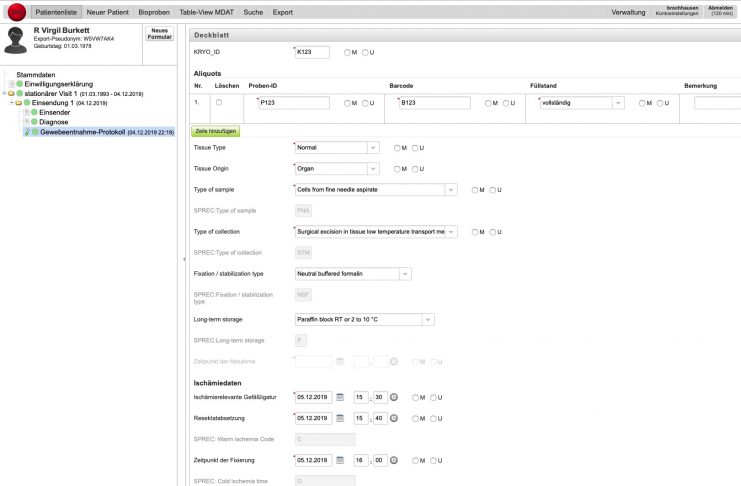This screenshot has height=486, width=741.
Task: Collapse the sidebar using splitter arrow
Action: pyautogui.click(x=184, y=259)
